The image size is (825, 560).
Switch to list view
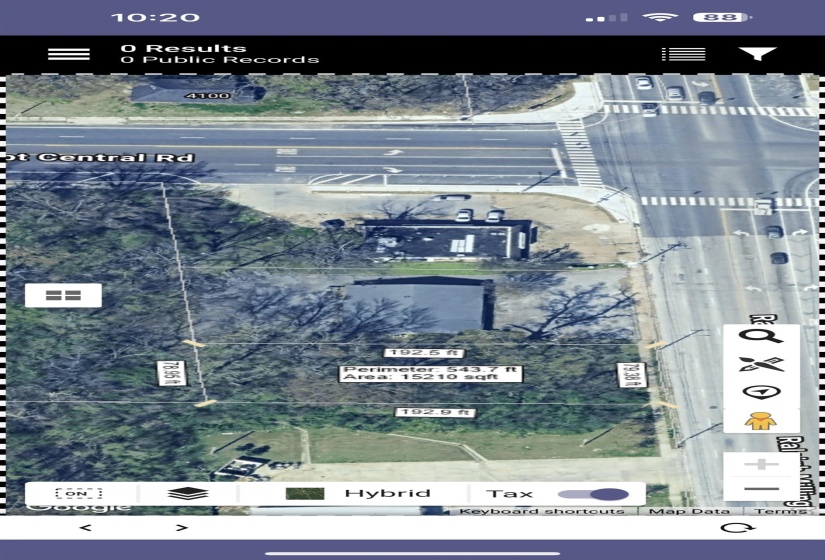[683, 54]
